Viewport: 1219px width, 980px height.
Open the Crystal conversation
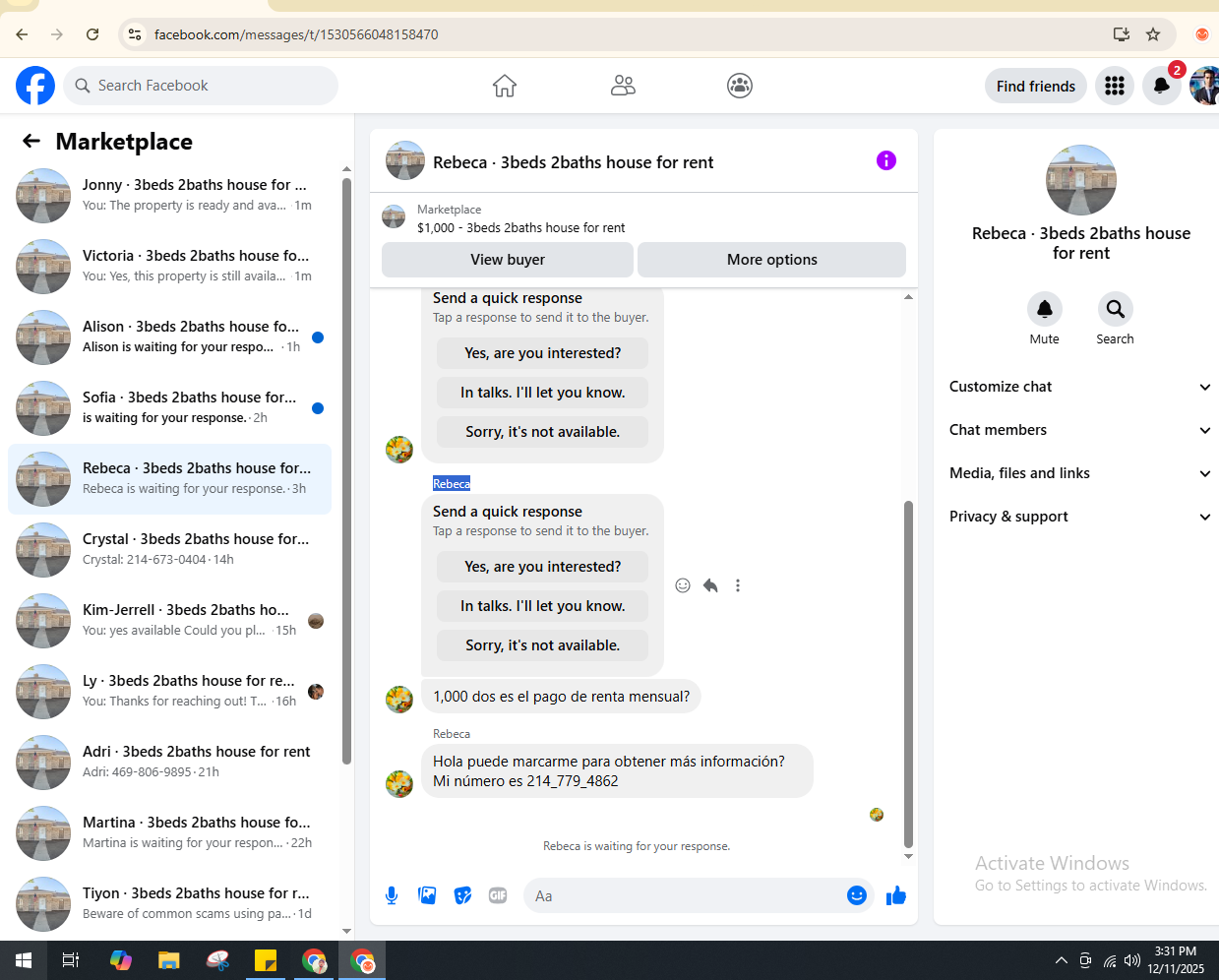pyautogui.click(x=169, y=550)
